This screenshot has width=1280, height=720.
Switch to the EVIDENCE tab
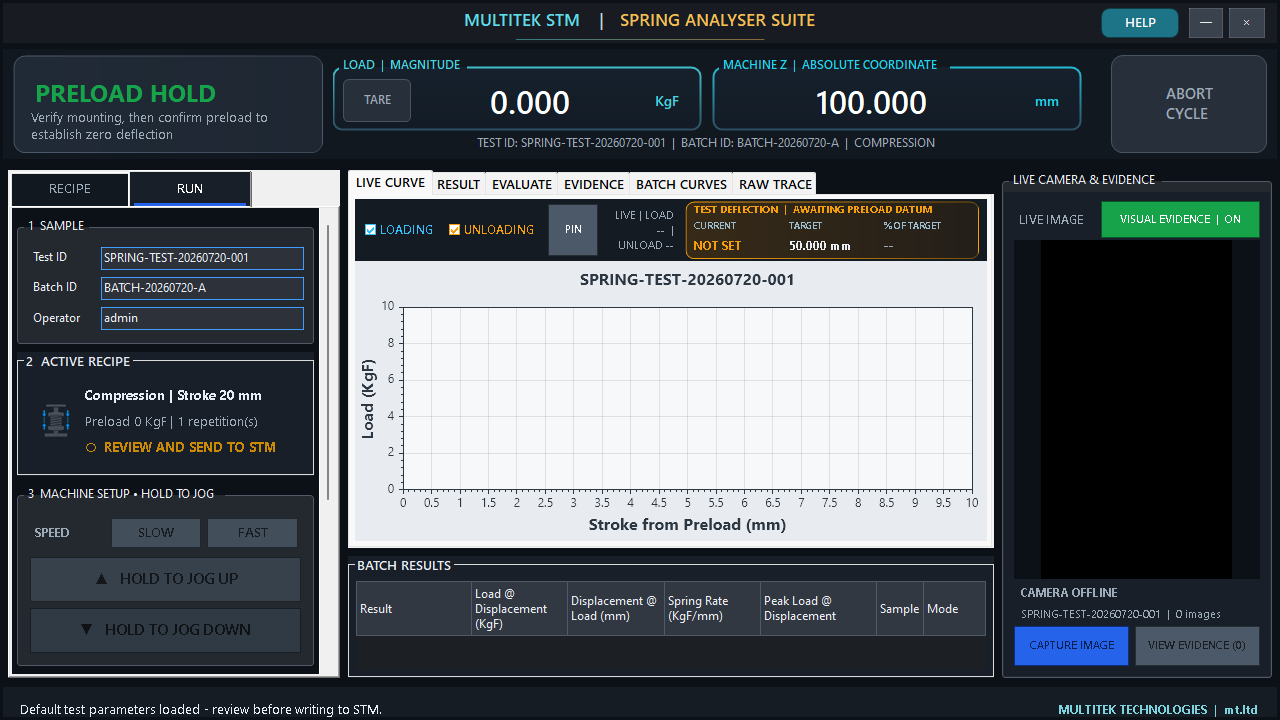tap(594, 184)
